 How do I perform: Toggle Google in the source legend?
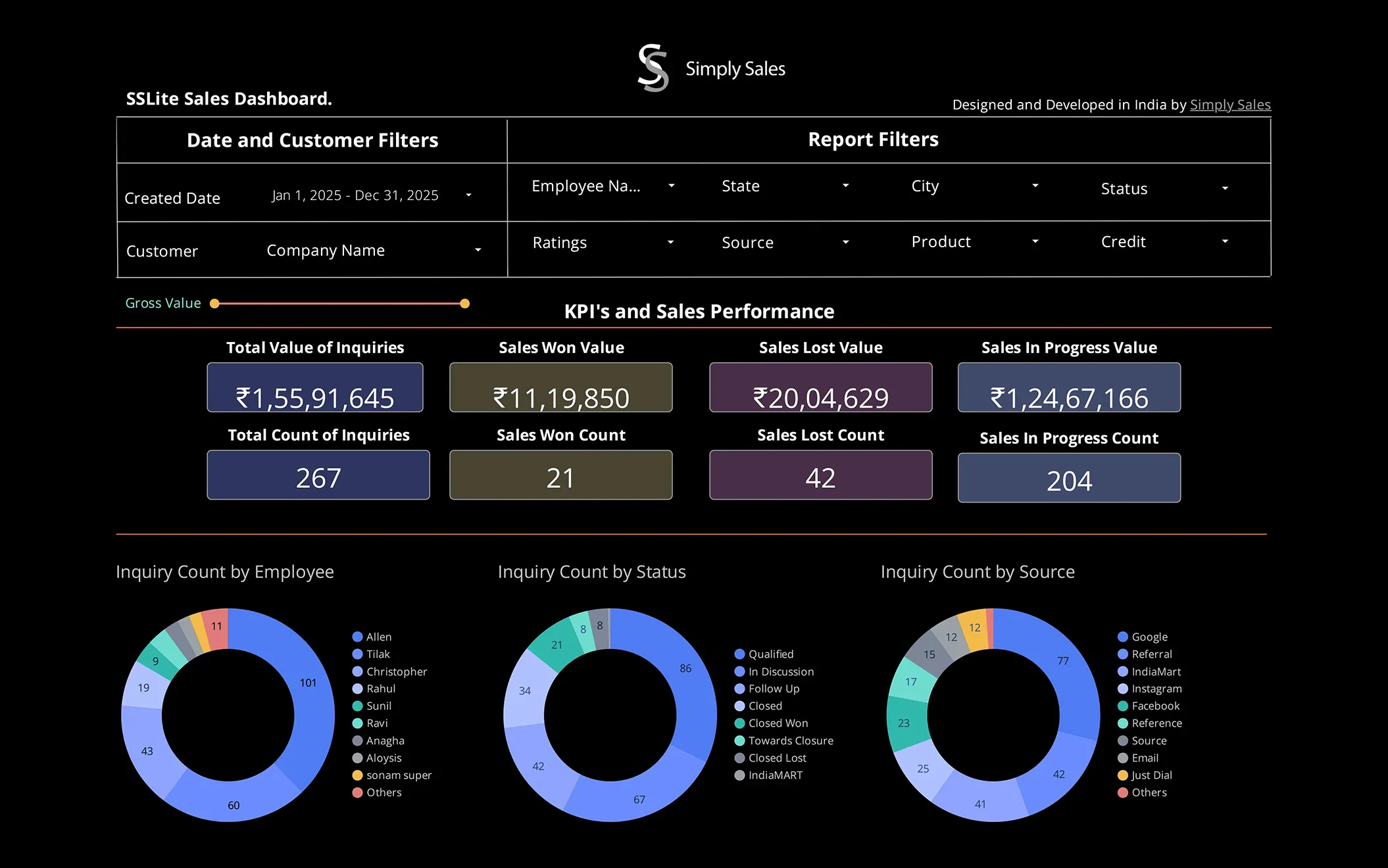click(1150, 637)
